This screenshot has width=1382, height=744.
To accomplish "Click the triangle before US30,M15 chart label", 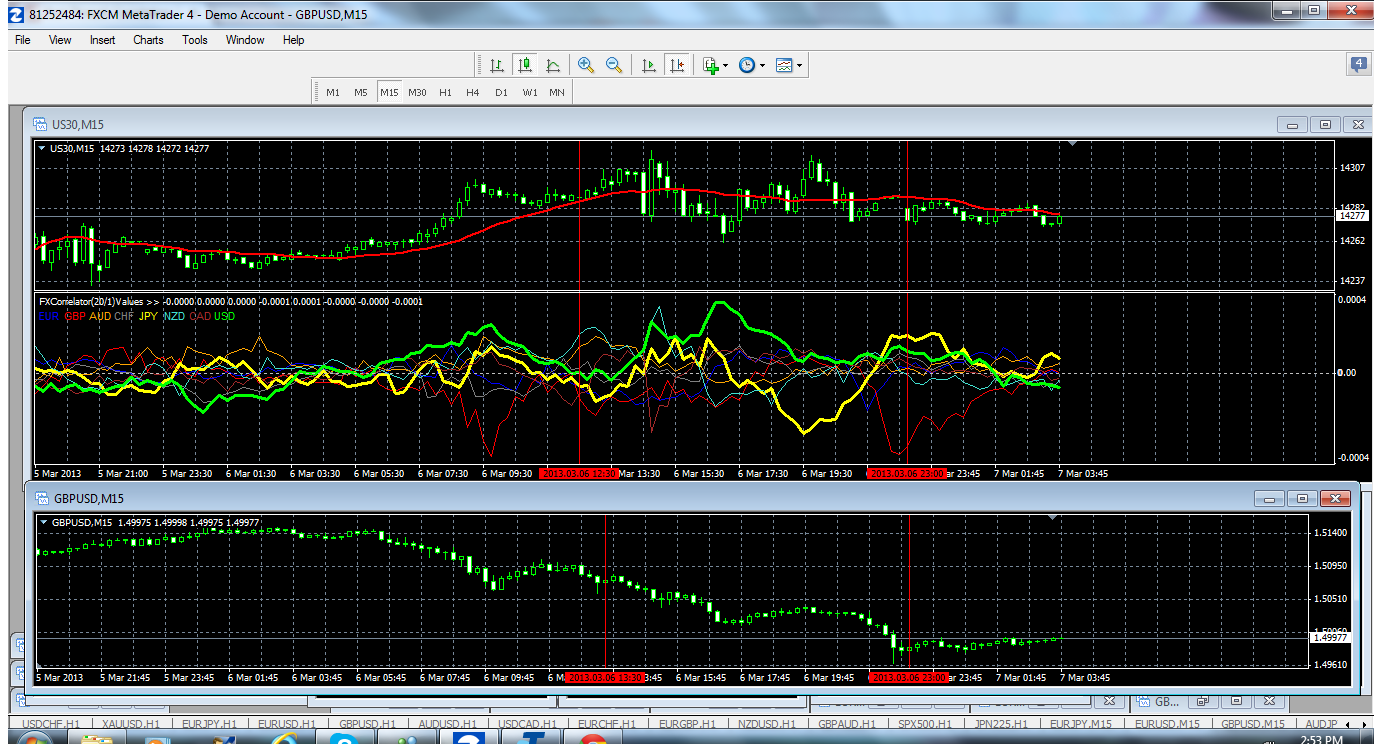I will pos(42,148).
